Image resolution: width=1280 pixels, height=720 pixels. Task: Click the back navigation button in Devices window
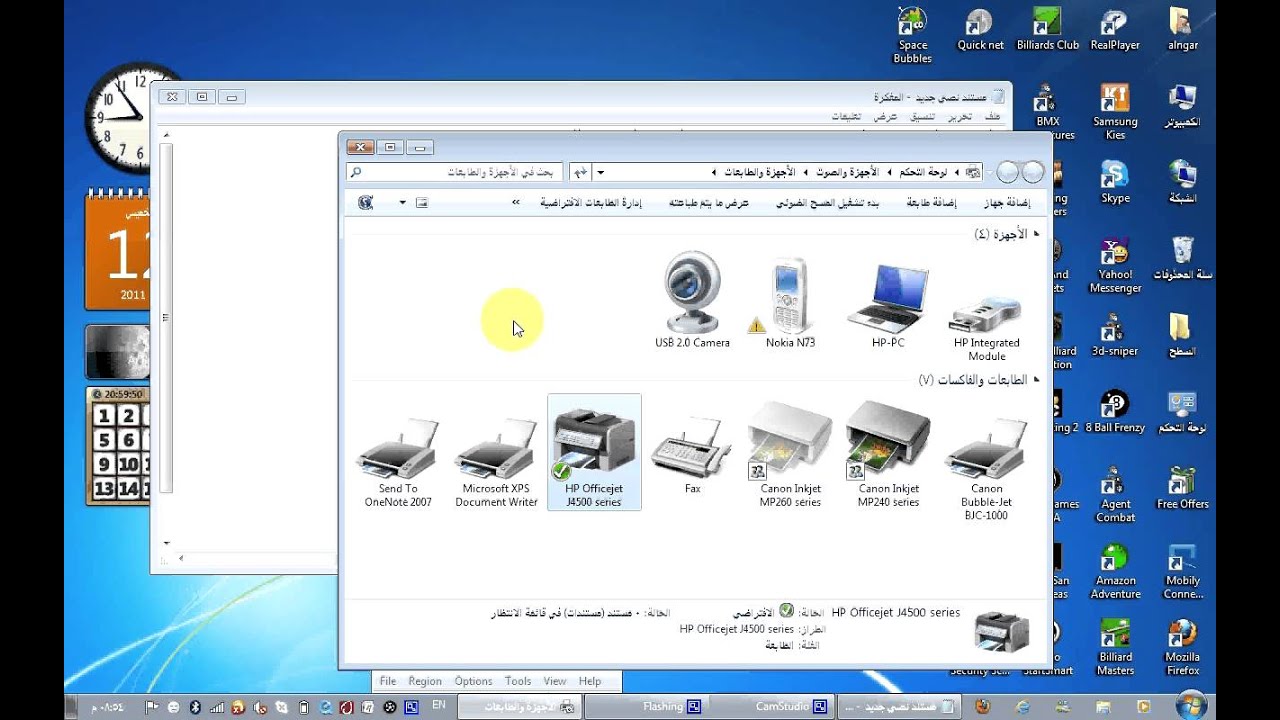(1033, 172)
